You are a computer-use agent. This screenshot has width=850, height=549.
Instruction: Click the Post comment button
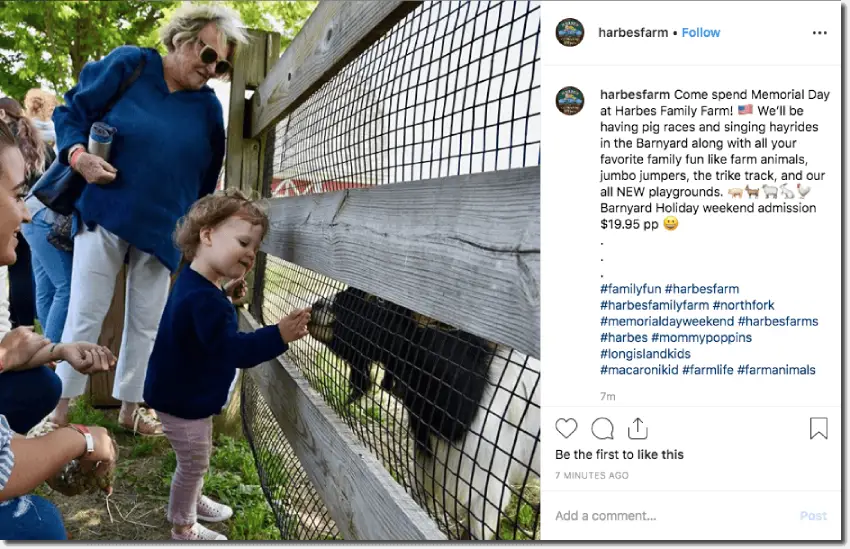pos(813,516)
